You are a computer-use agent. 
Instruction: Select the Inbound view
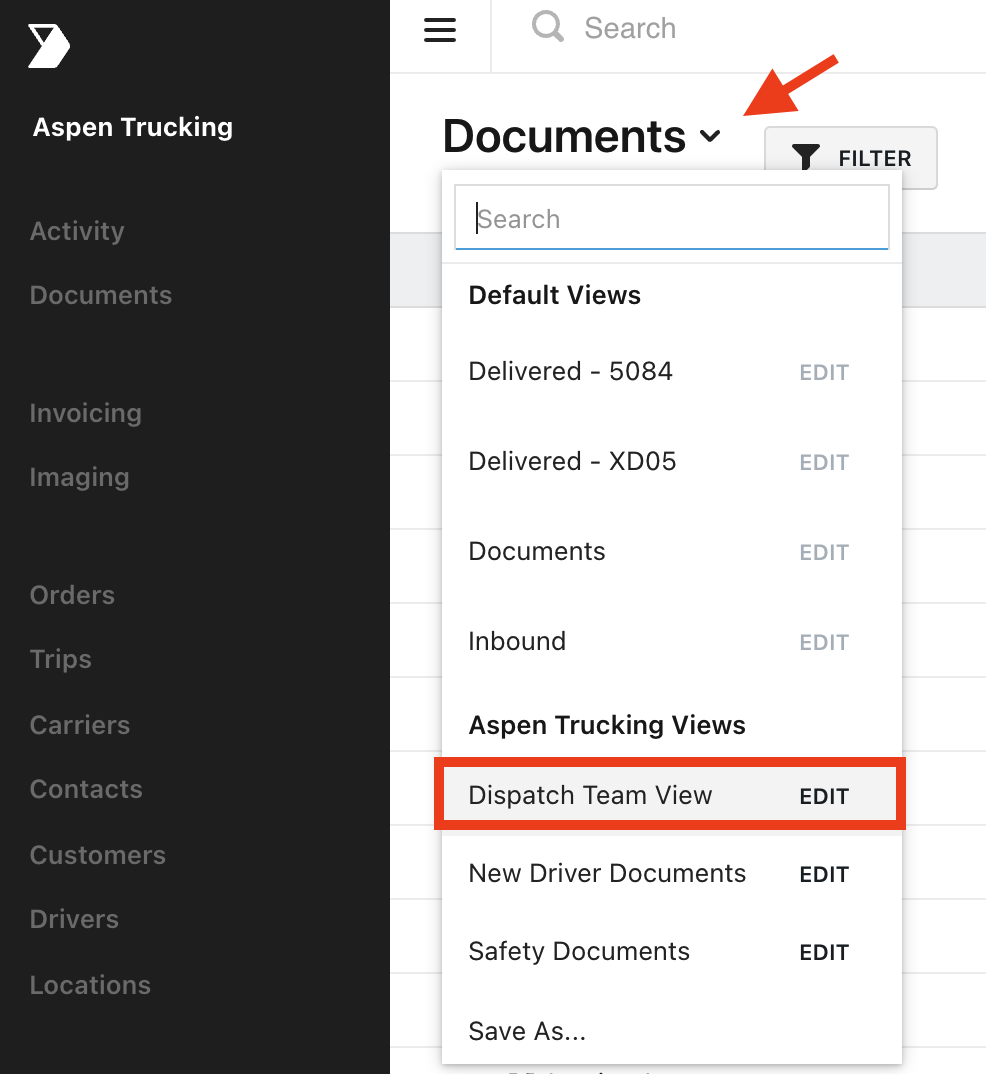click(x=517, y=641)
